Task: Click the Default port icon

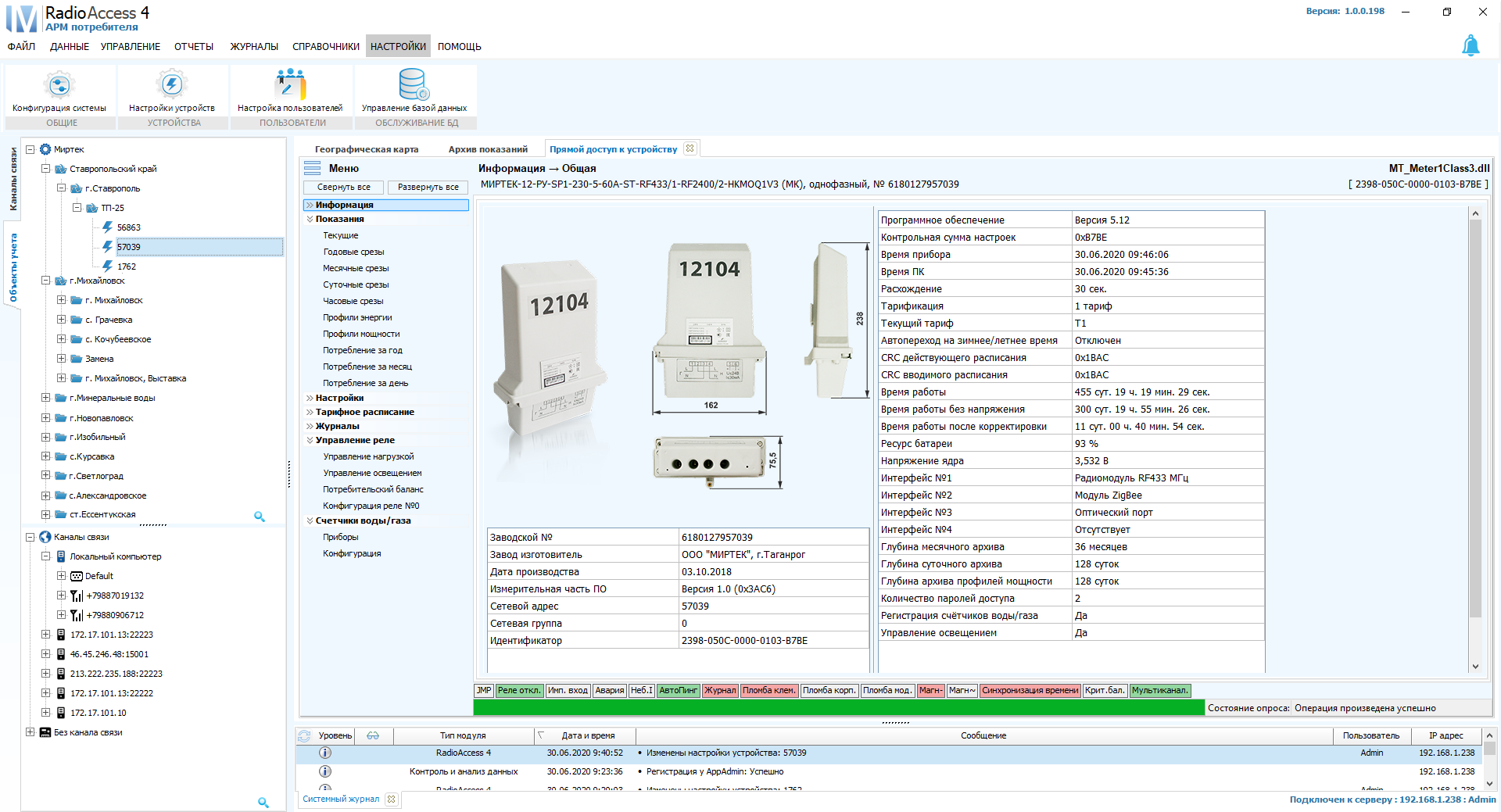Action: tap(77, 576)
